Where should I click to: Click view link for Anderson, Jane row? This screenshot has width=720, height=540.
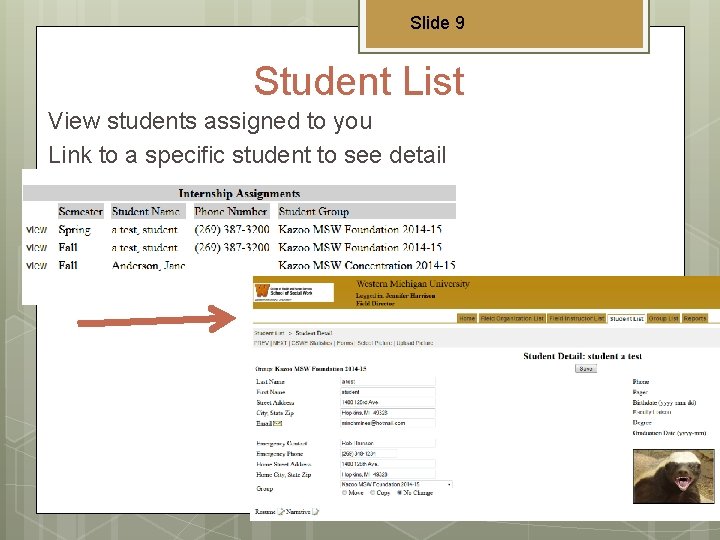coord(37,265)
